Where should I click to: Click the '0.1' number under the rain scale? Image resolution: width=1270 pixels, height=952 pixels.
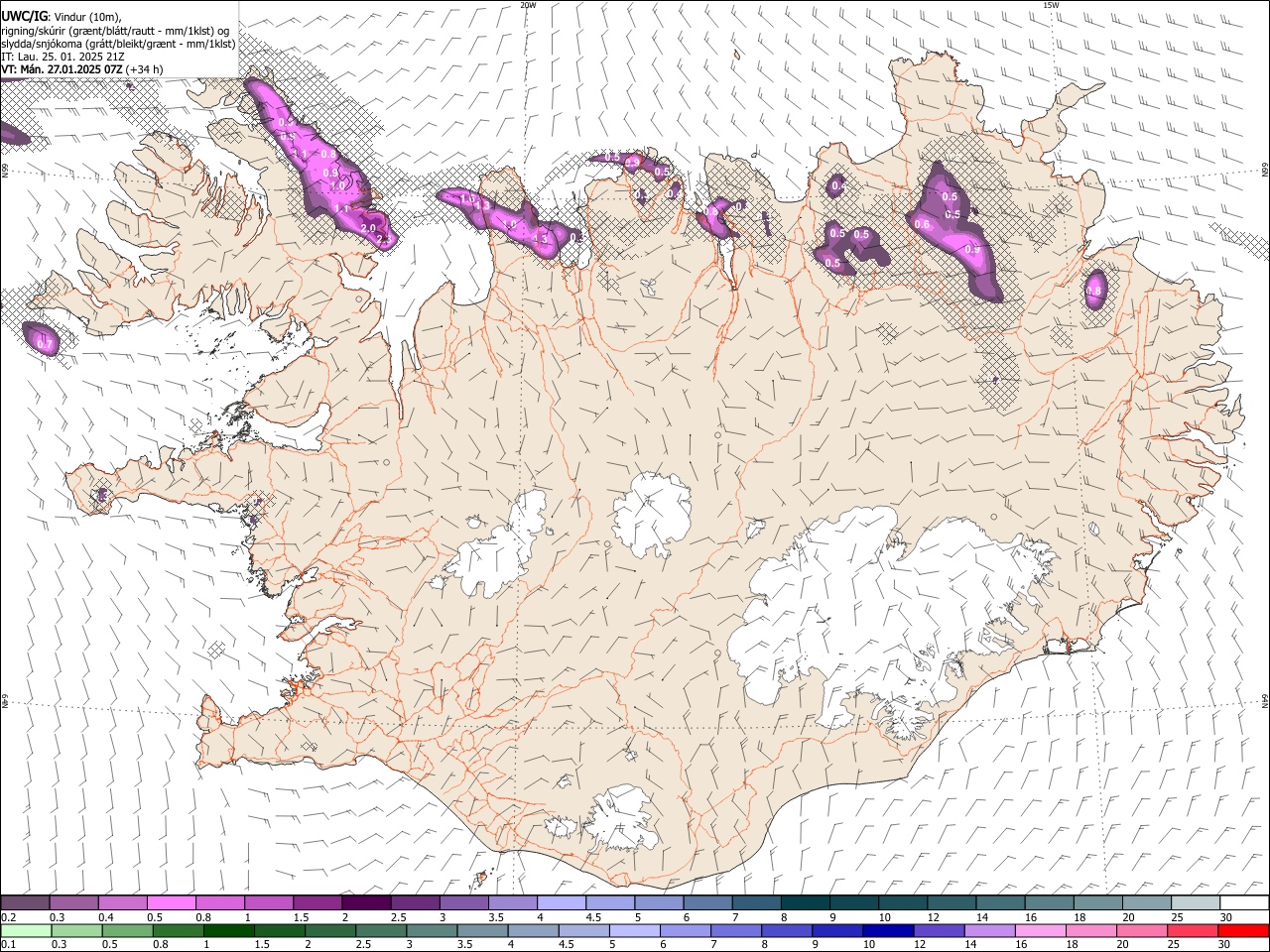[x=8, y=945]
